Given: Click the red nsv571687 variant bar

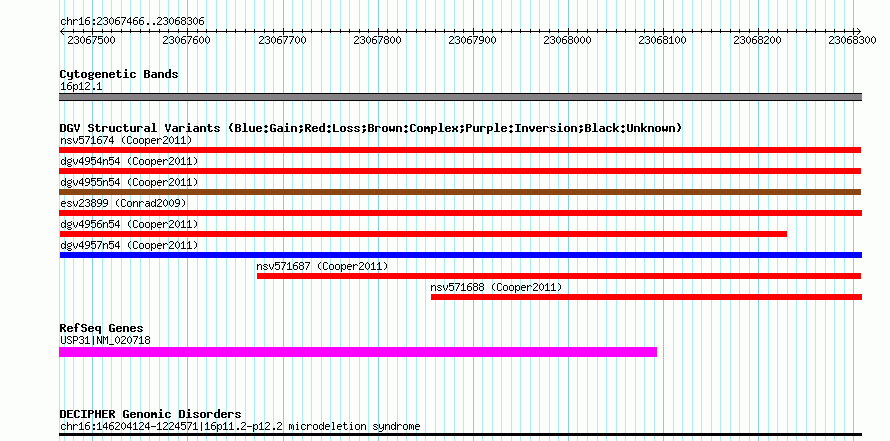Looking at the screenshot, I should (559, 276).
